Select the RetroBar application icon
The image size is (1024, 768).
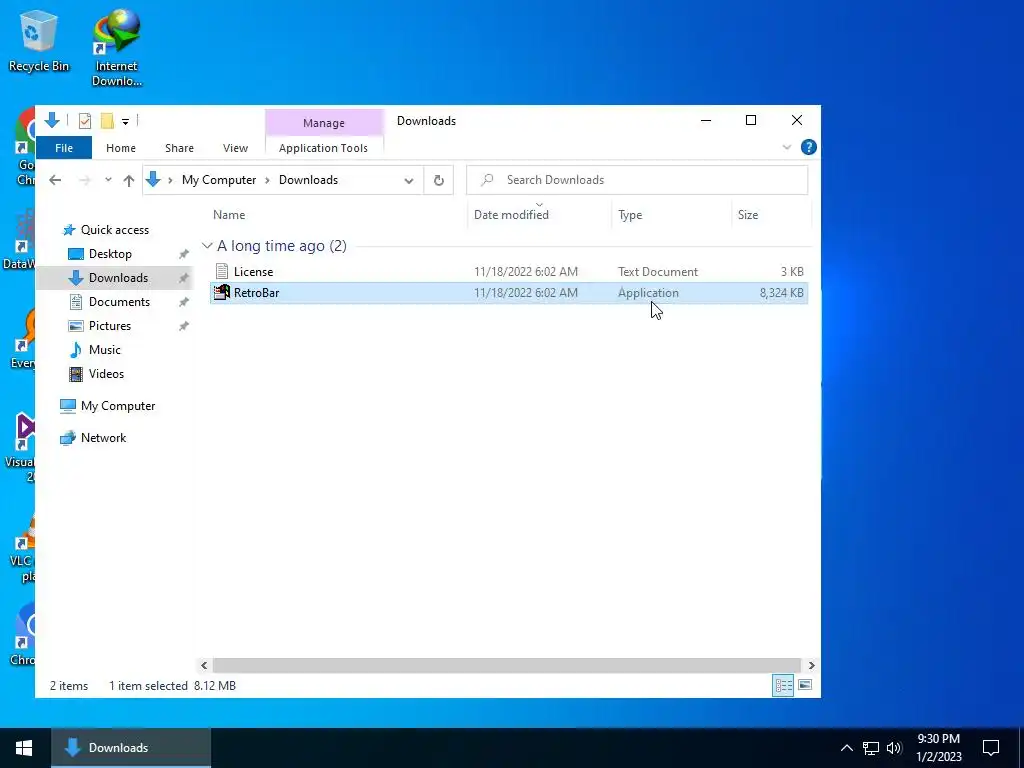coord(222,293)
